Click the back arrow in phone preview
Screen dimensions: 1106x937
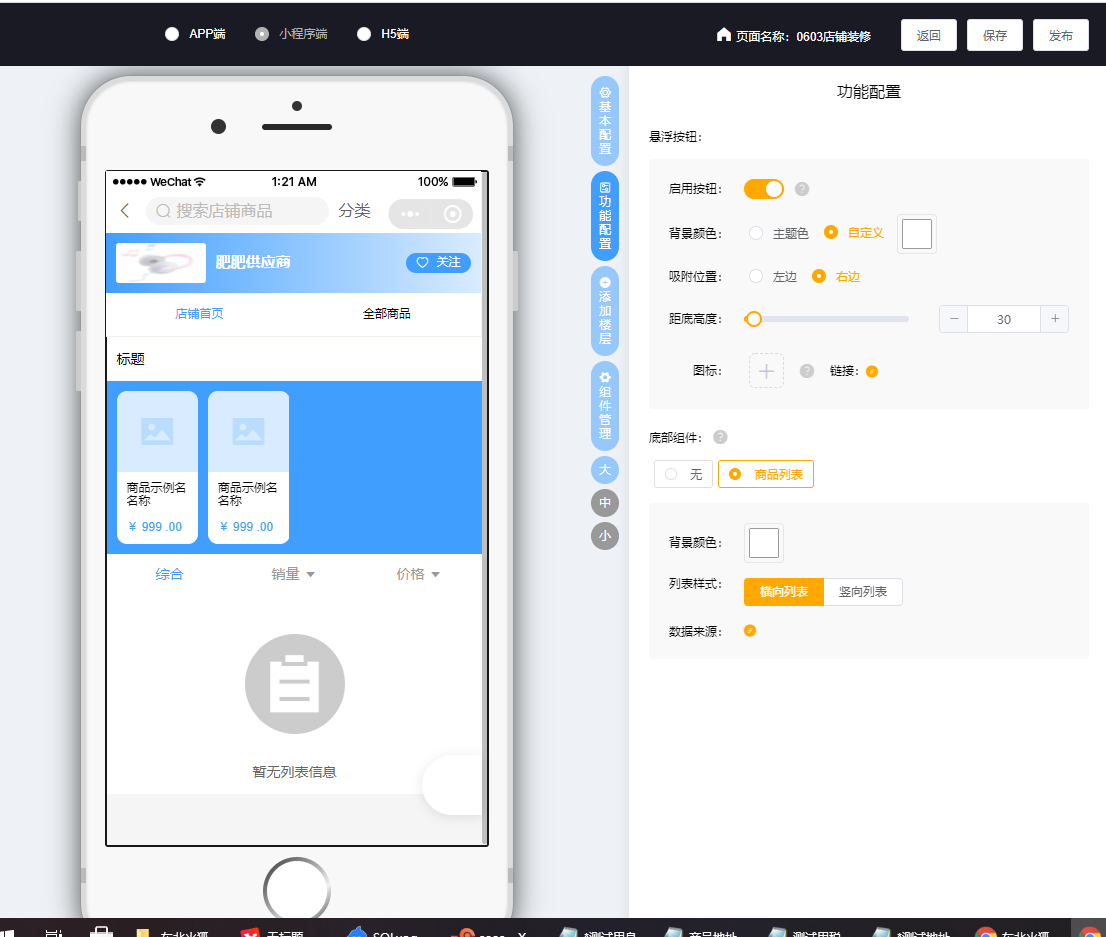point(125,211)
